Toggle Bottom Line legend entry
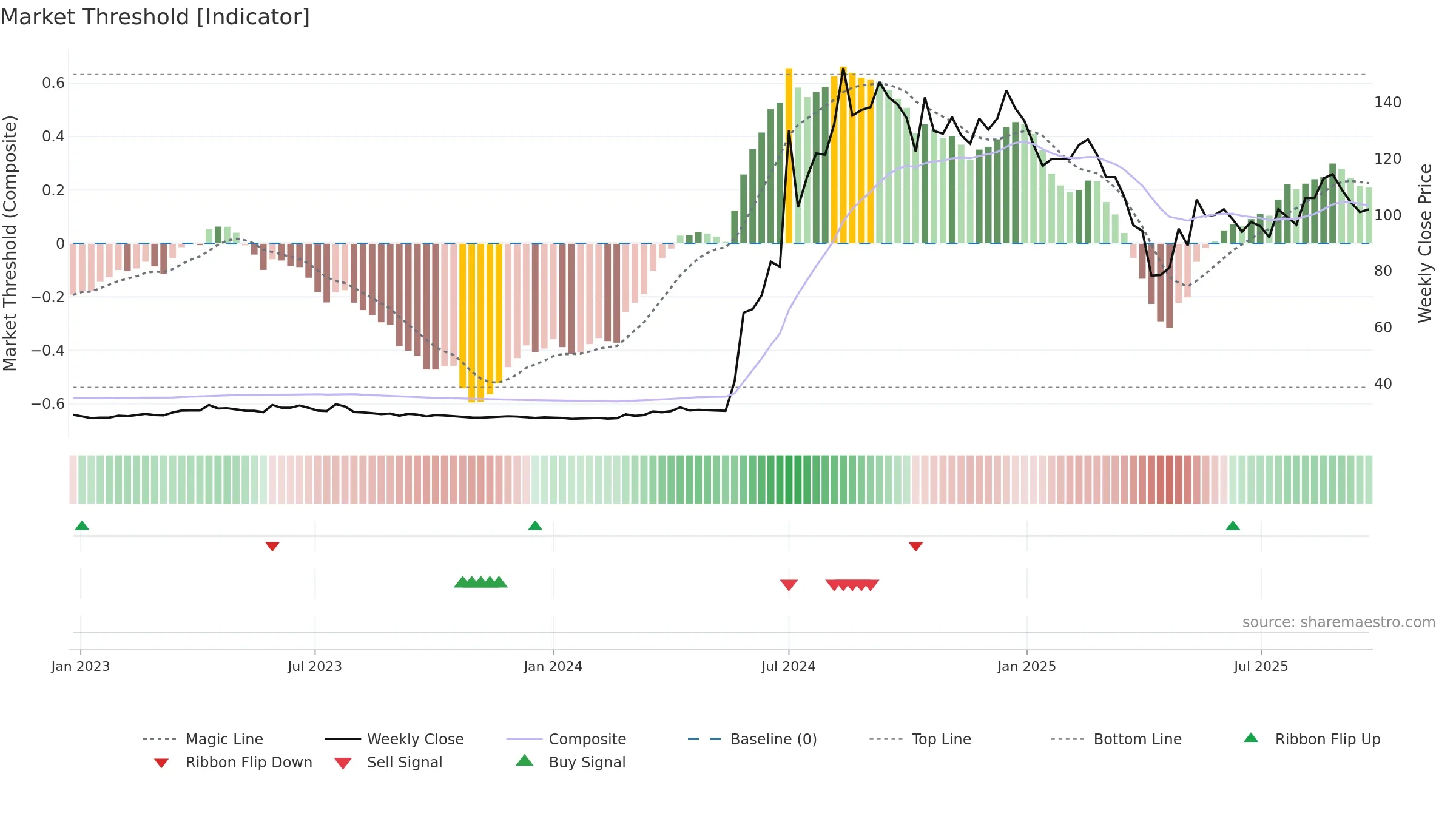 (1116, 739)
